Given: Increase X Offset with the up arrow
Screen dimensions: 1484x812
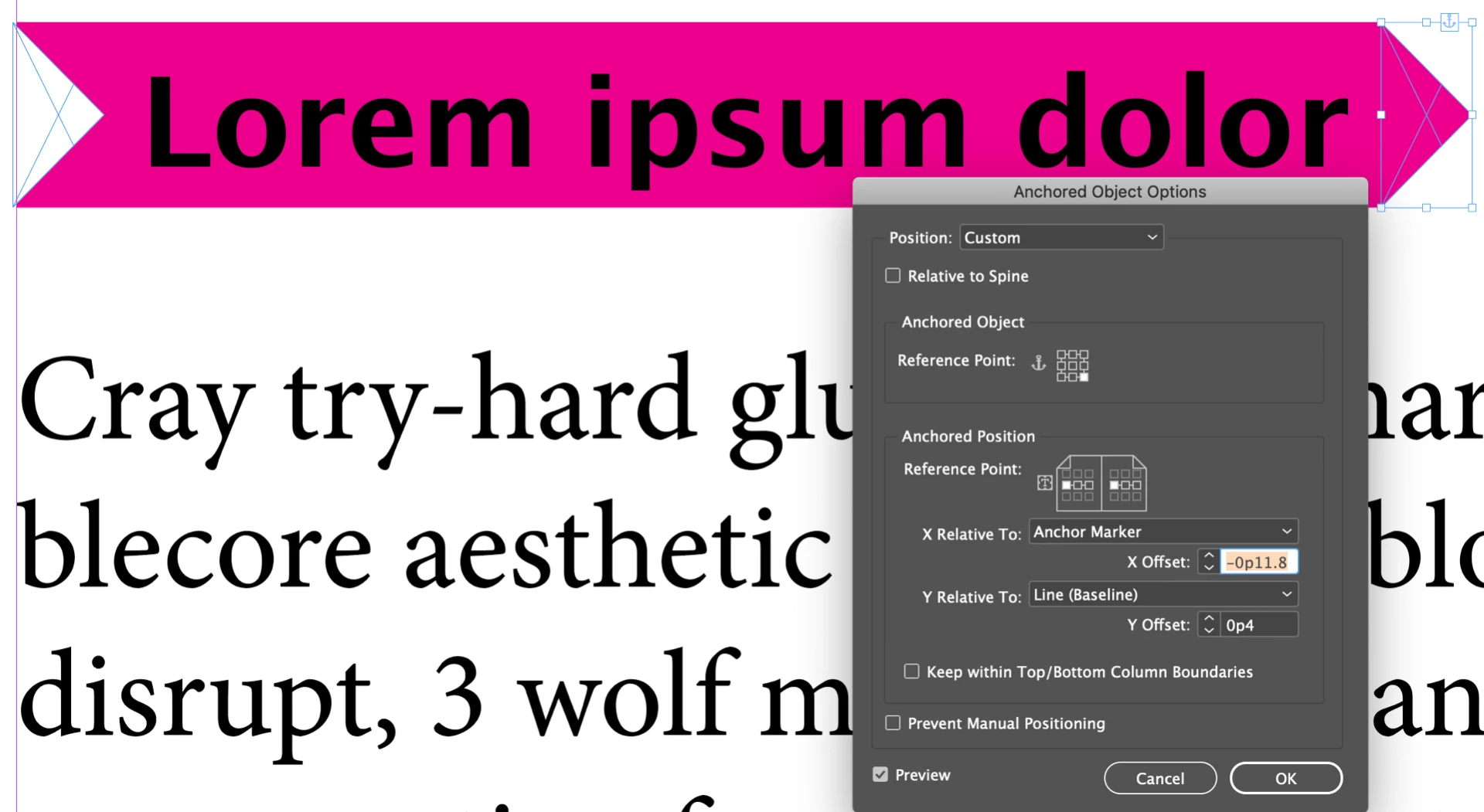Looking at the screenshot, I should [1209, 555].
